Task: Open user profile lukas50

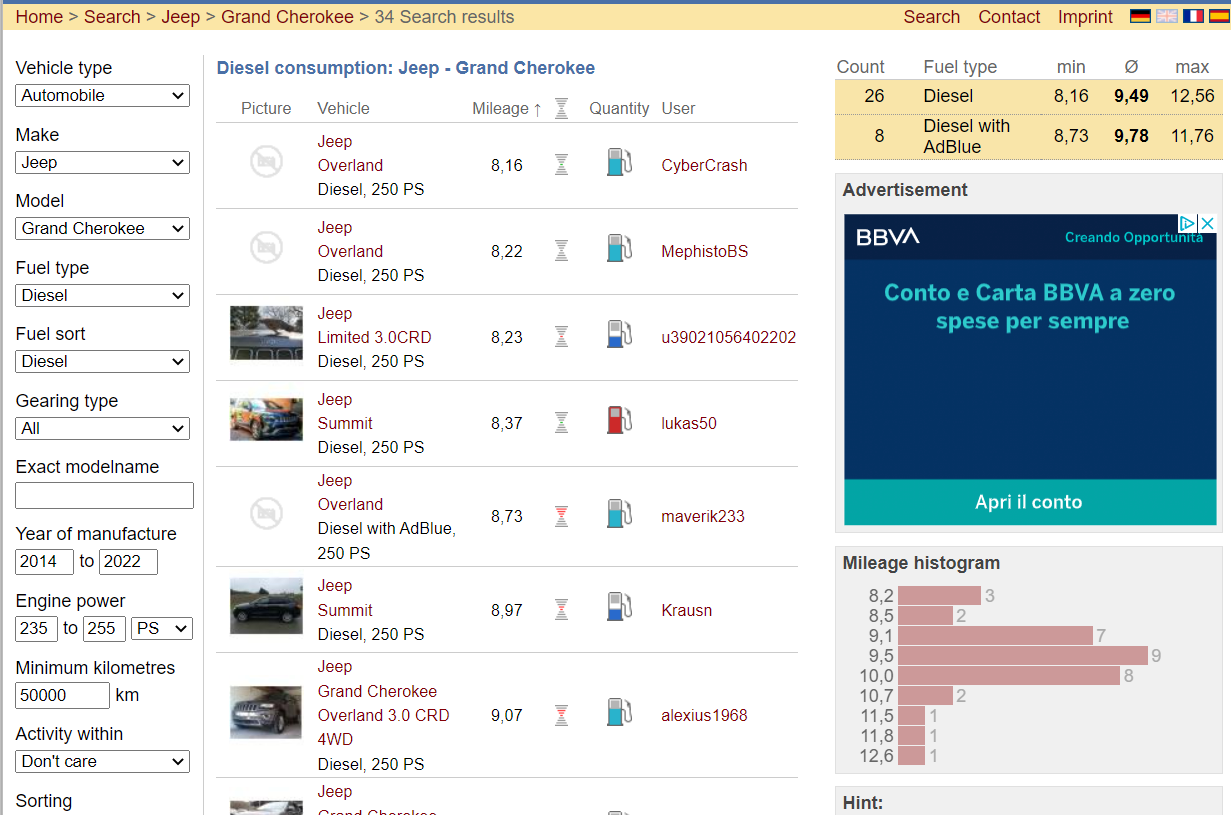Action: pos(688,424)
